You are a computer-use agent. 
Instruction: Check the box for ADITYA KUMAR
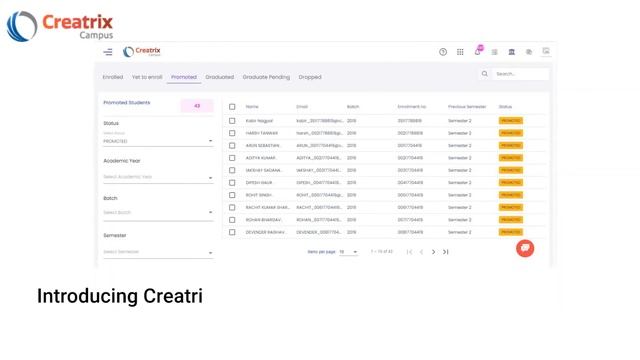tap(232, 158)
